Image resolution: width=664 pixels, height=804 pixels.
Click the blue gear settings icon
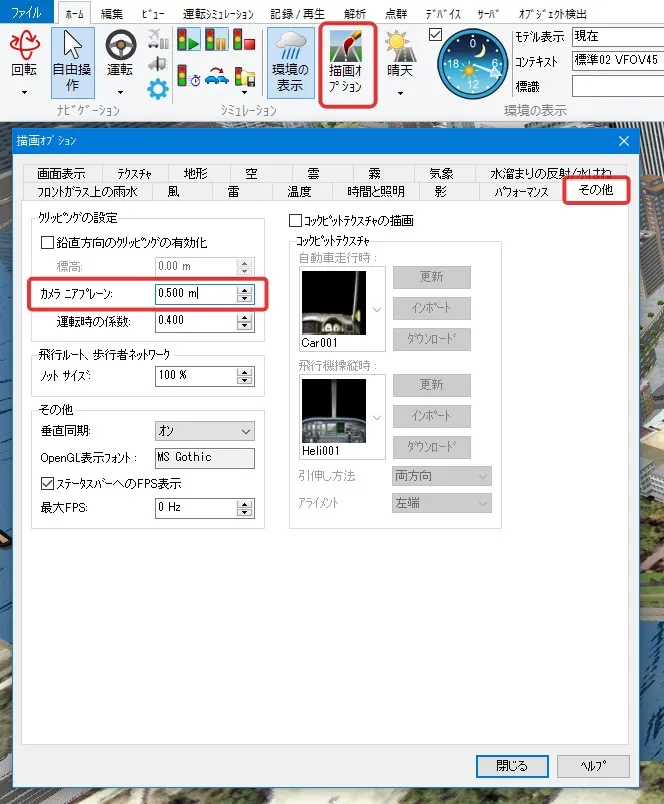[158, 89]
